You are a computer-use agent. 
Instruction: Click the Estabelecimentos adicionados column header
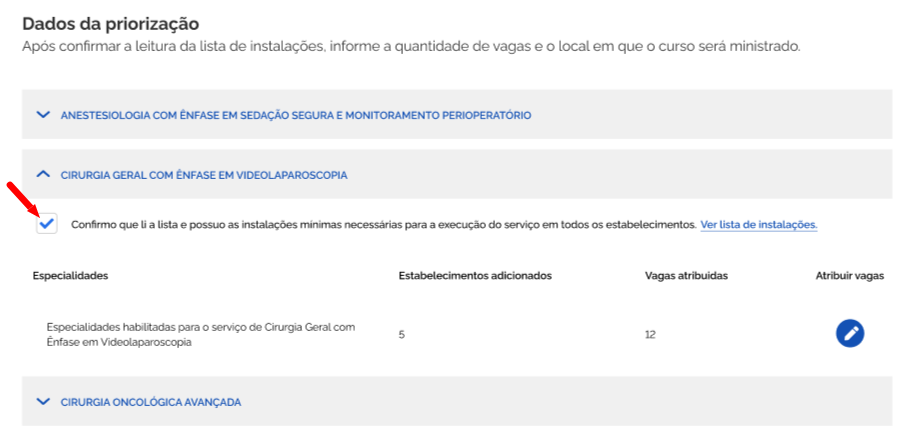[475, 276]
